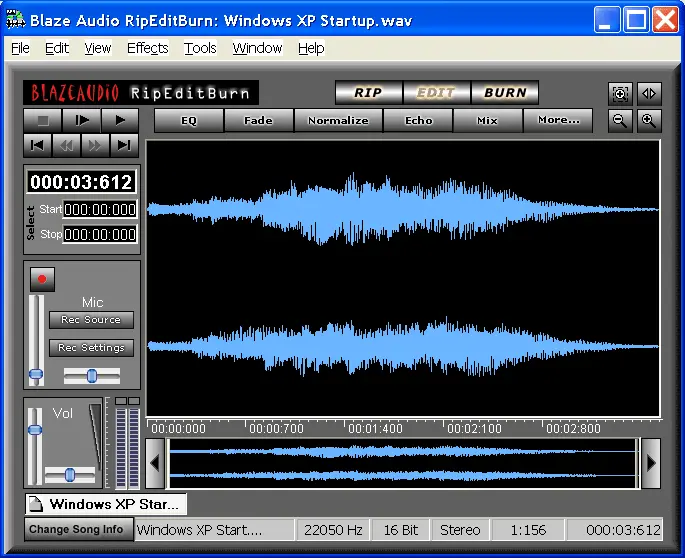Click the horizontal playback balance slider under Vol

(x=70, y=475)
